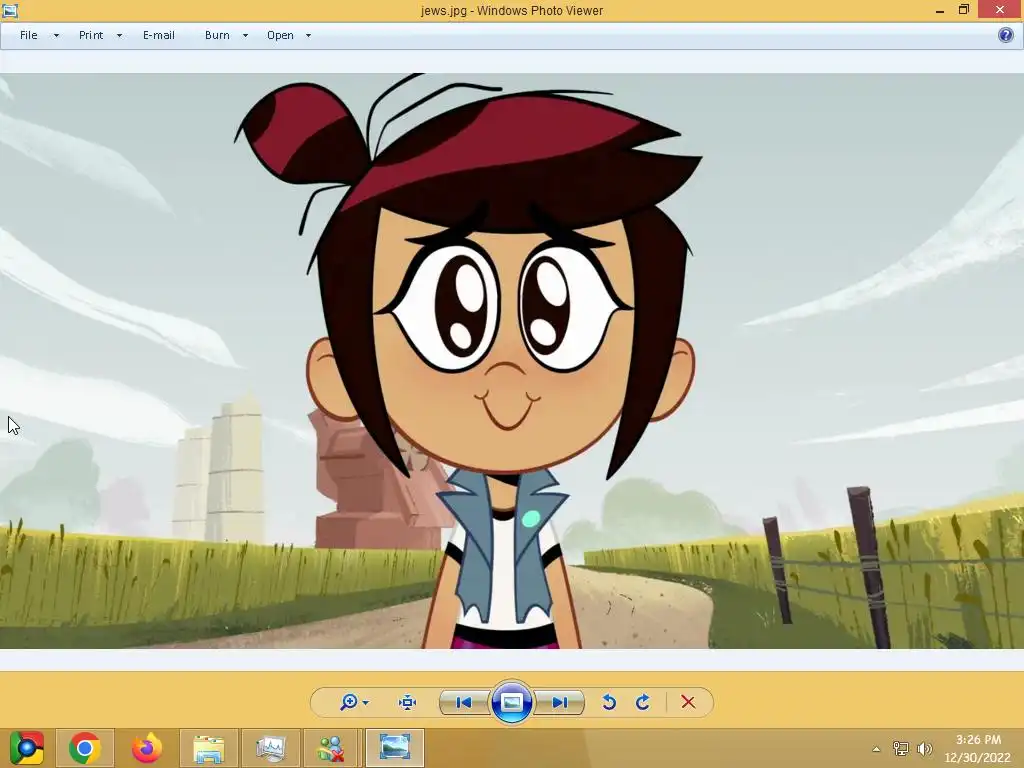
Task: Expand the Print dropdown arrow
Action: click(x=119, y=36)
